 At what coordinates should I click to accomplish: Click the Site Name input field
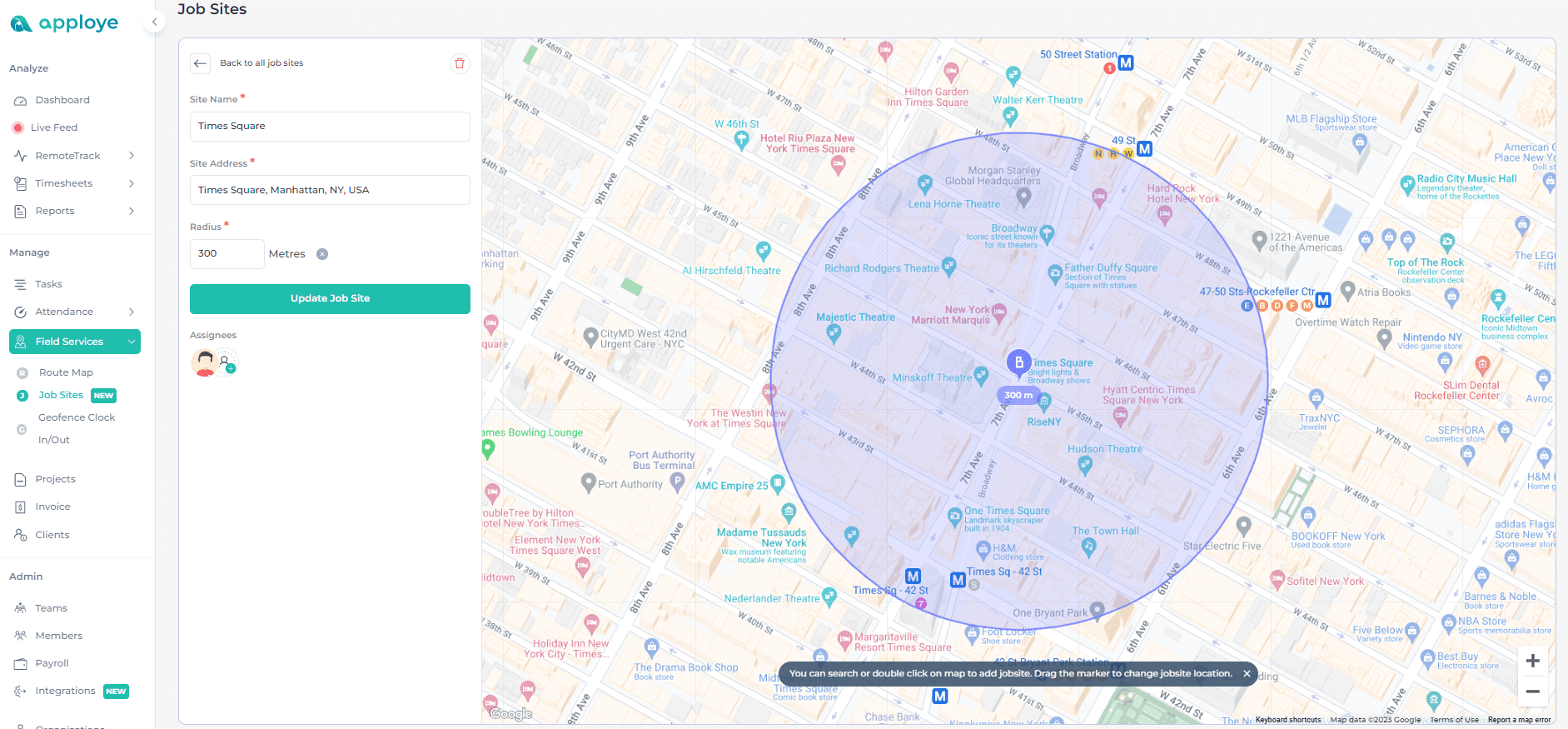pyautogui.click(x=330, y=127)
